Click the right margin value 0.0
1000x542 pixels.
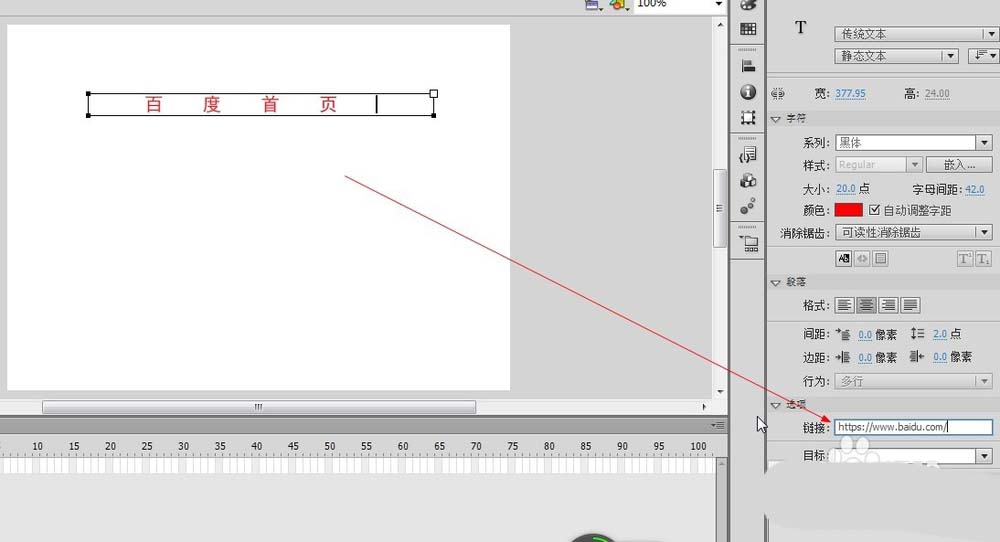[939, 357]
